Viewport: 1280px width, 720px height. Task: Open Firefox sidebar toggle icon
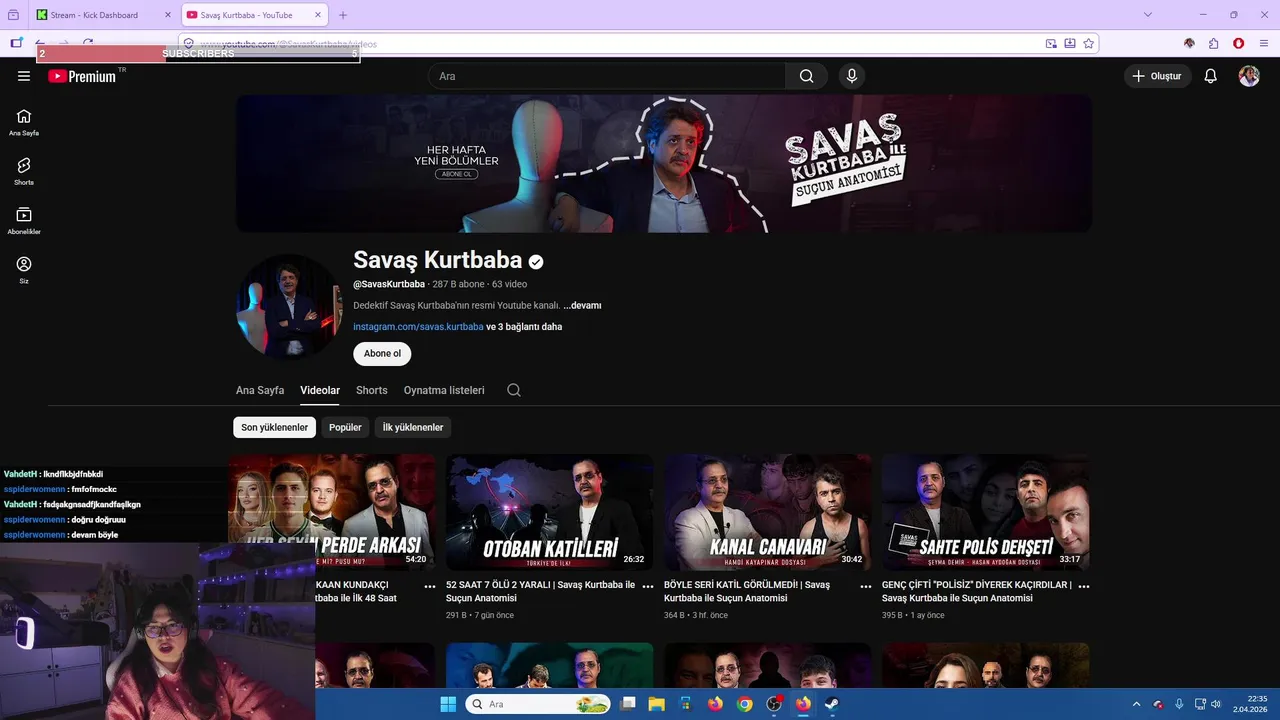coord(16,43)
